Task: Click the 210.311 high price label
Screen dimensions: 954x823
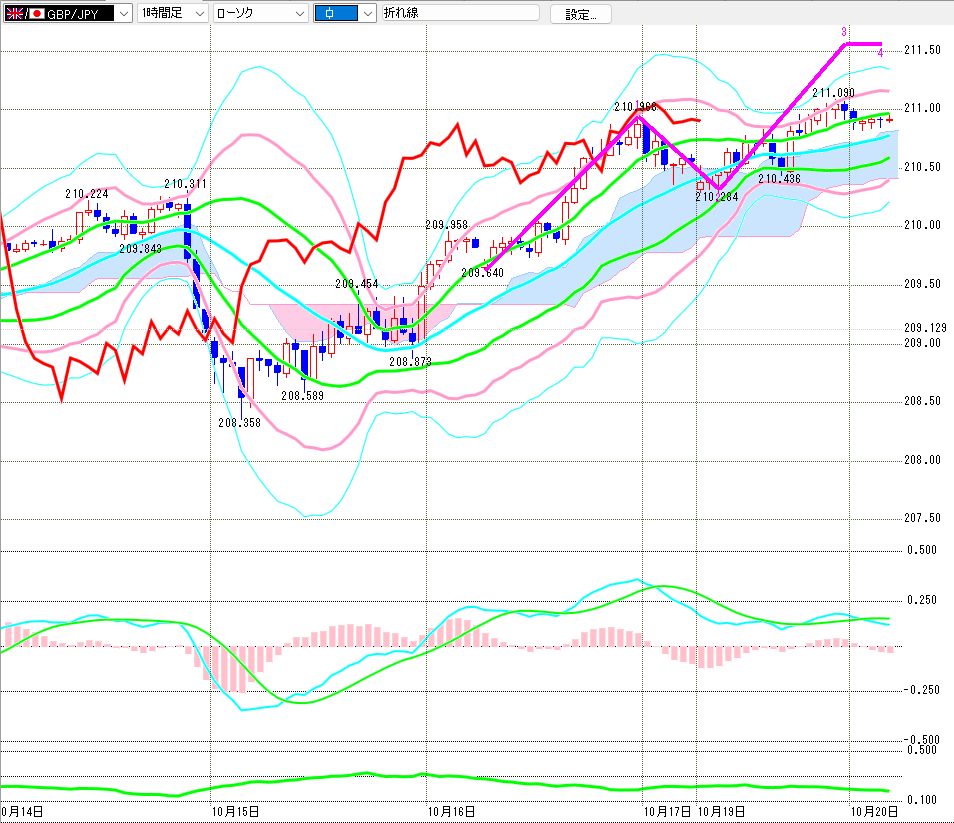Action: [x=186, y=184]
